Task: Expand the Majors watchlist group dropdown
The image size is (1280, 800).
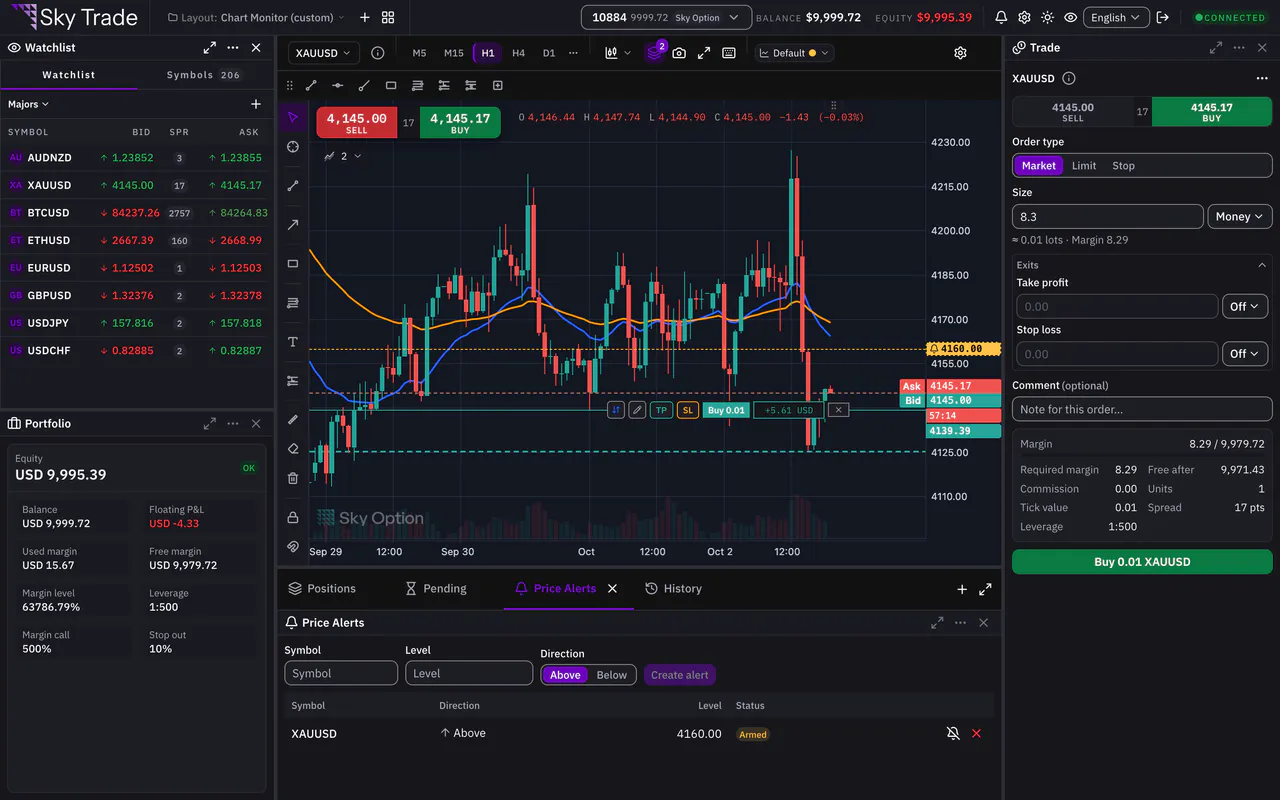Action: coord(28,104)
